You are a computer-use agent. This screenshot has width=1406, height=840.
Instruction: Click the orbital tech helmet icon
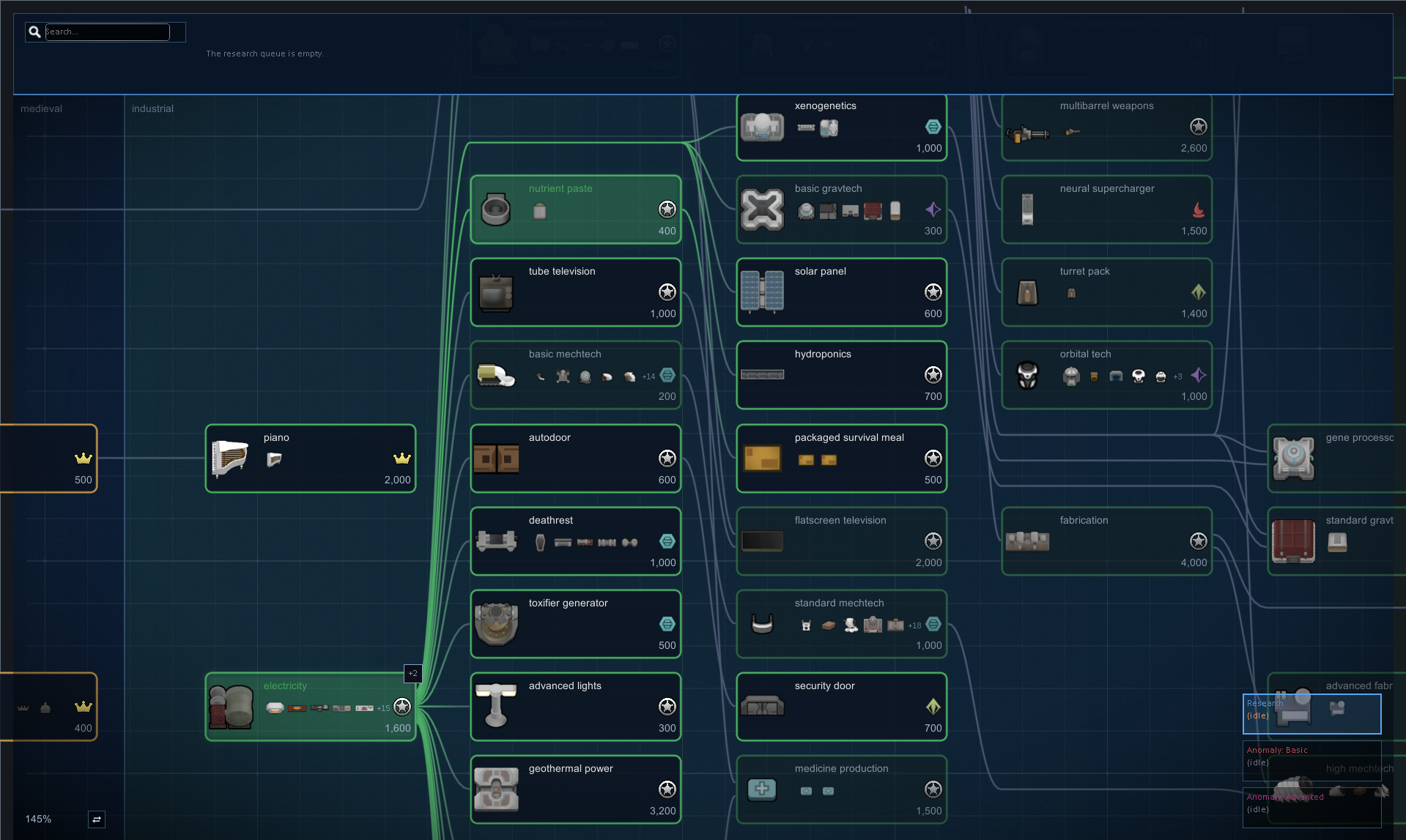pos(1027,376)
